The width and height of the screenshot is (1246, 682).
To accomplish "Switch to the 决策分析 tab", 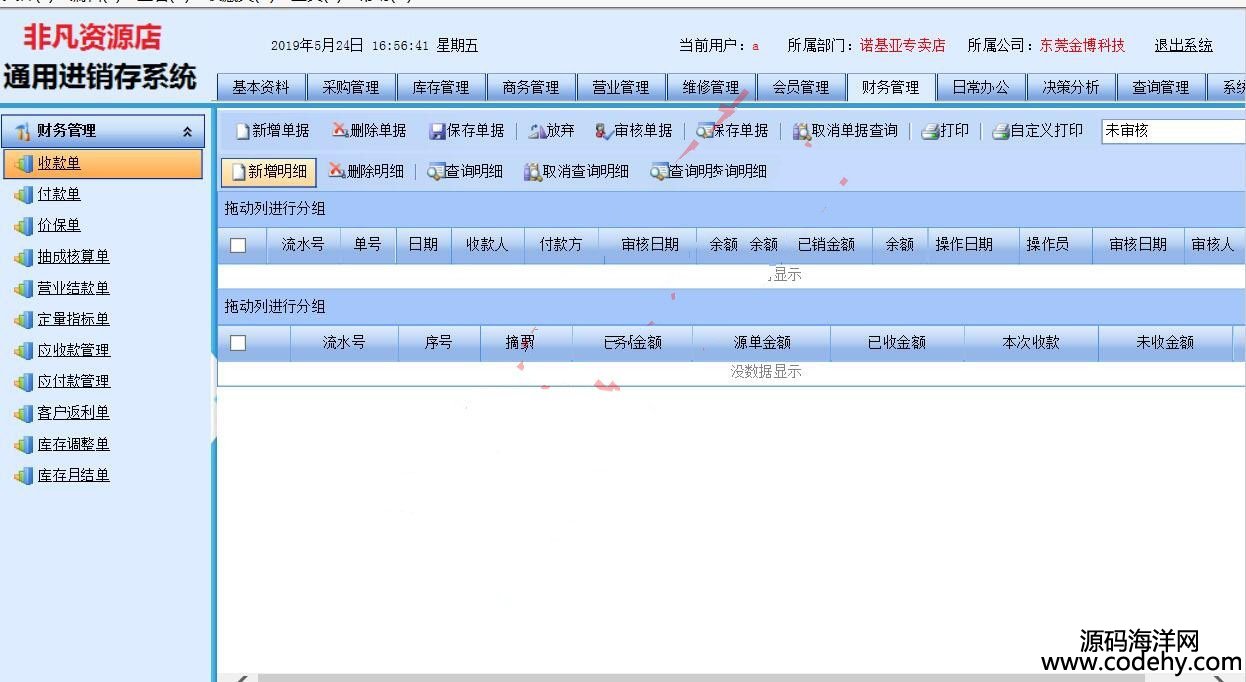I will pos(1071,87).
